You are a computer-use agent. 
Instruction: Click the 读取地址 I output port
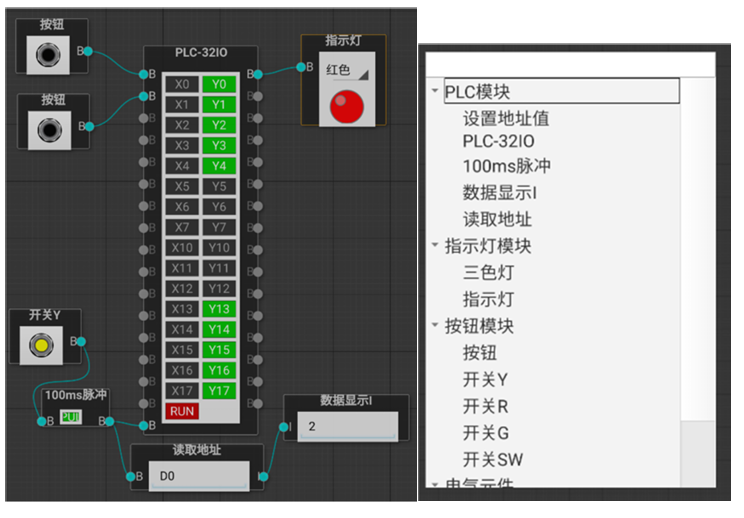coord(264,476)
